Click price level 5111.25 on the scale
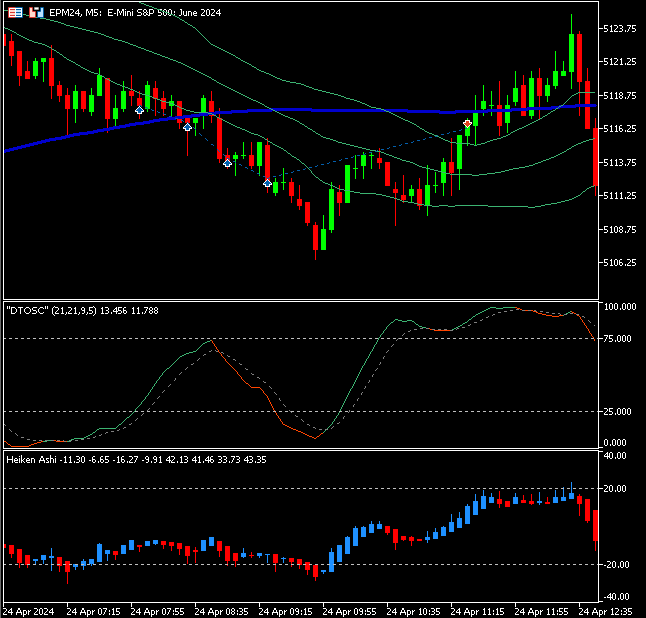646x618 pixels. coord(620,196)
